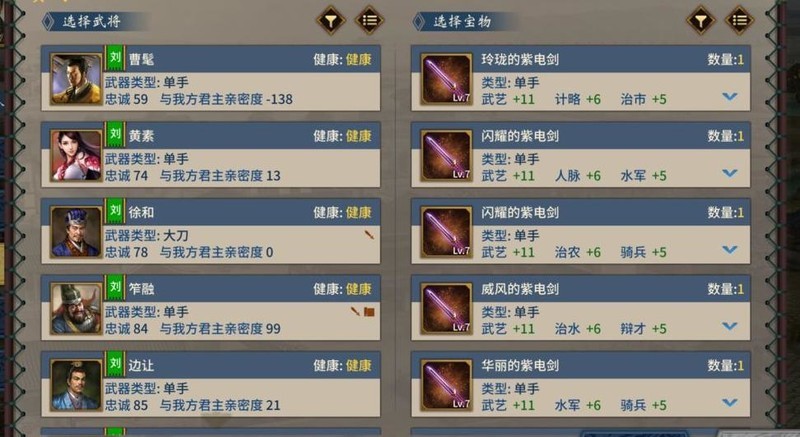
Task: Expand the 闪耀的紫电剑 with 治农 +6
Action: pyautogui.click(x=730, y=249)
